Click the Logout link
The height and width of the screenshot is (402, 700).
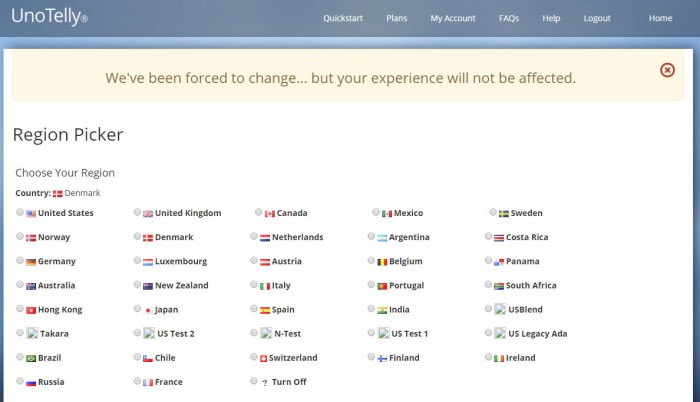point(597,18)
